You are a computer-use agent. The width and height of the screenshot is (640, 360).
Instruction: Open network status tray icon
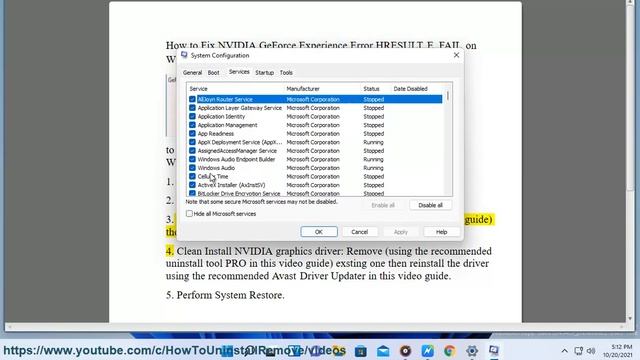578,351
